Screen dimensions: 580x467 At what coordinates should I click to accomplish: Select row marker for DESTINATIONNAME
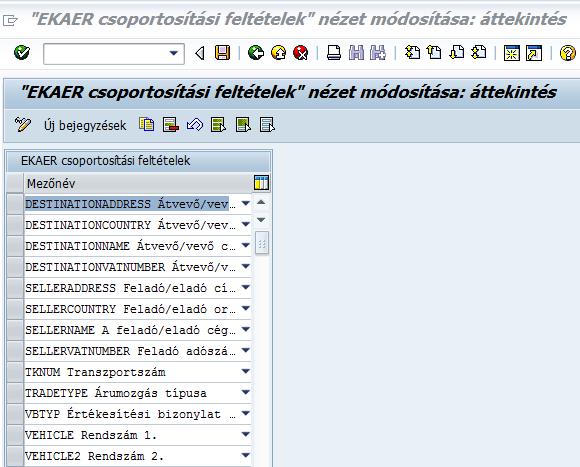[x=15, y=246]
